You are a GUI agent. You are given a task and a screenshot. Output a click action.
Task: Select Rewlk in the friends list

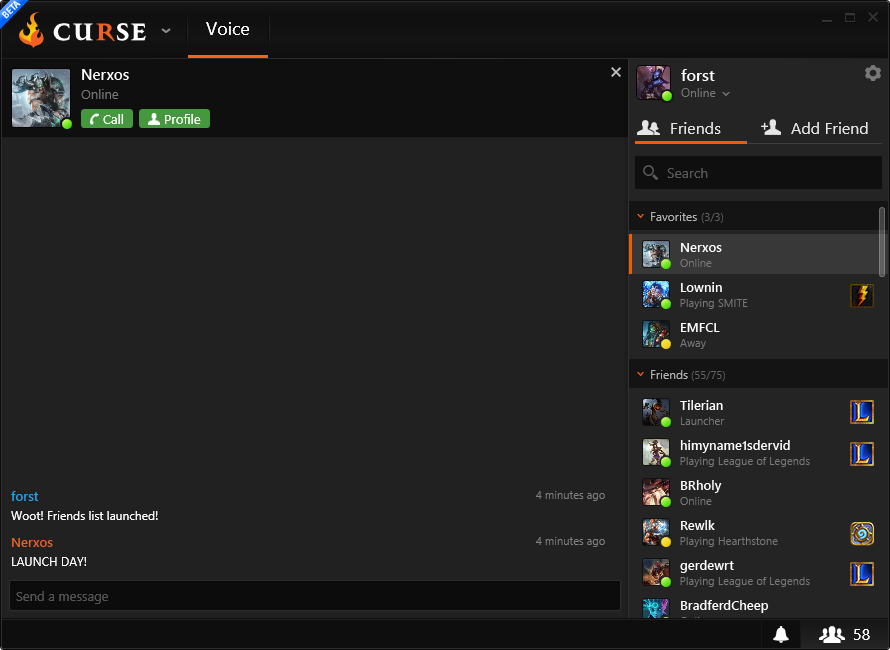click(755, 533)
